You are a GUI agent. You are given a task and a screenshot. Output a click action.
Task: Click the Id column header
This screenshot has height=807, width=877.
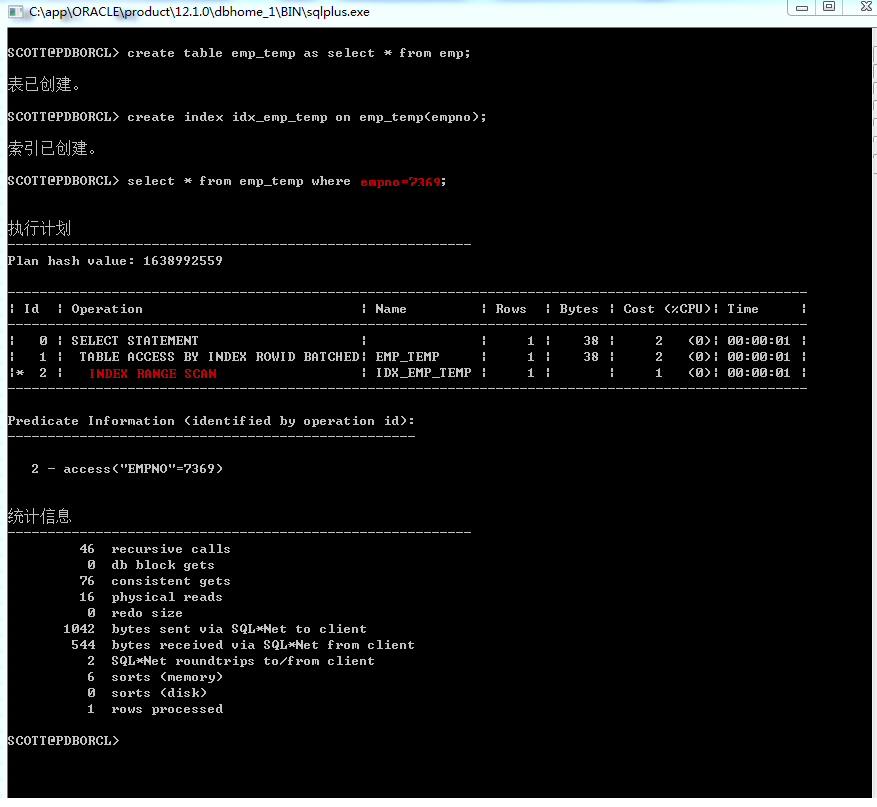tap(31, 309)
